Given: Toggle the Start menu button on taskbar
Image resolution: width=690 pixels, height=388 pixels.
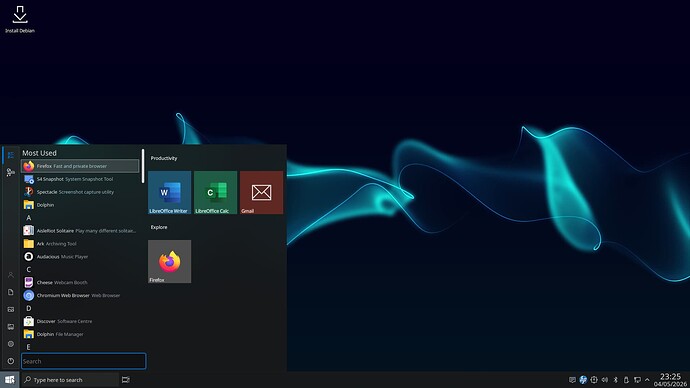Looking at the screenshot, I should (x=9, y=380).
